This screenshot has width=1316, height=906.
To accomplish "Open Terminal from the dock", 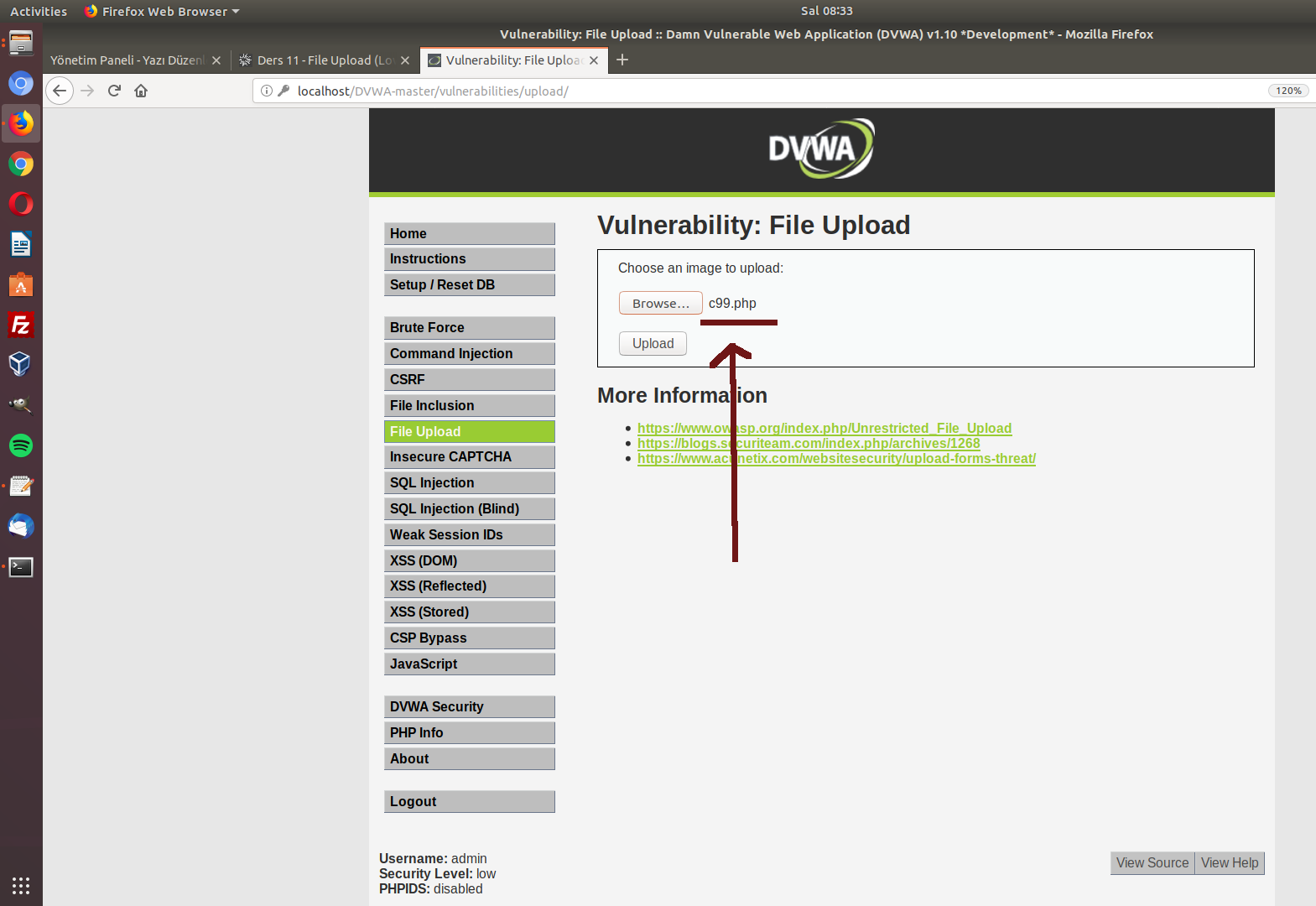I will tap(21, 566).
